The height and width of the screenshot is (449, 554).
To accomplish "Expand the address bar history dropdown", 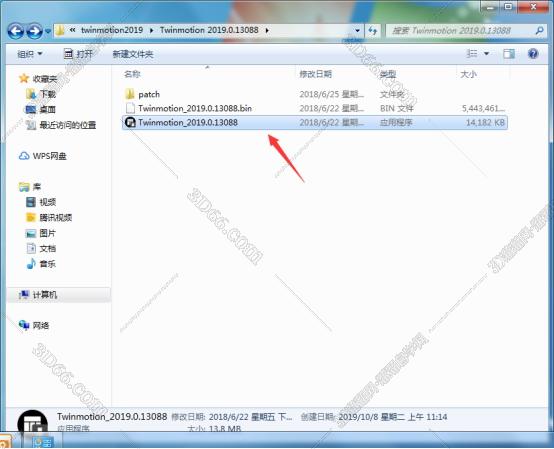I will coord(358,31).
